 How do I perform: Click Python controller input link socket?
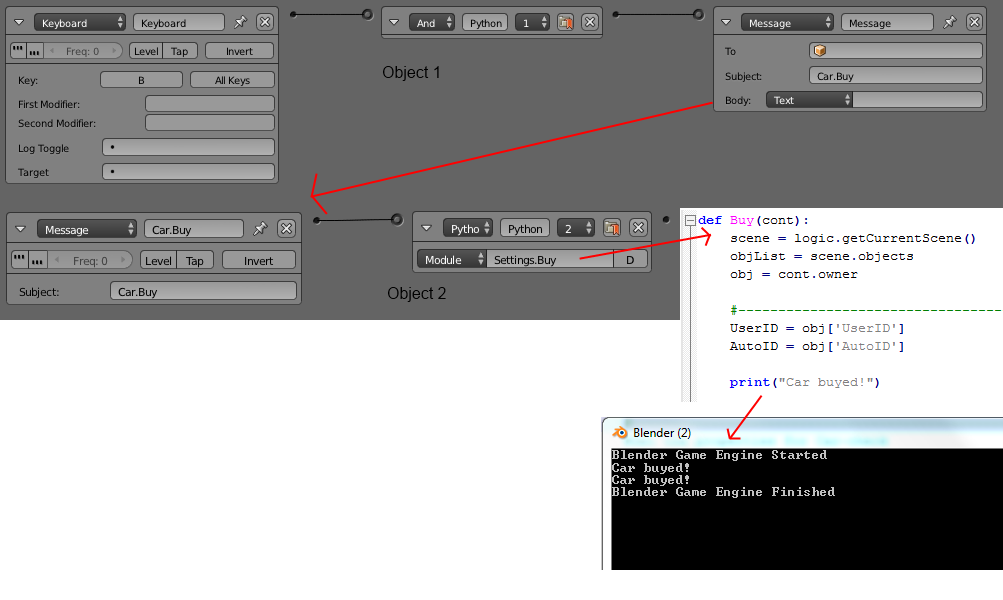397,219
